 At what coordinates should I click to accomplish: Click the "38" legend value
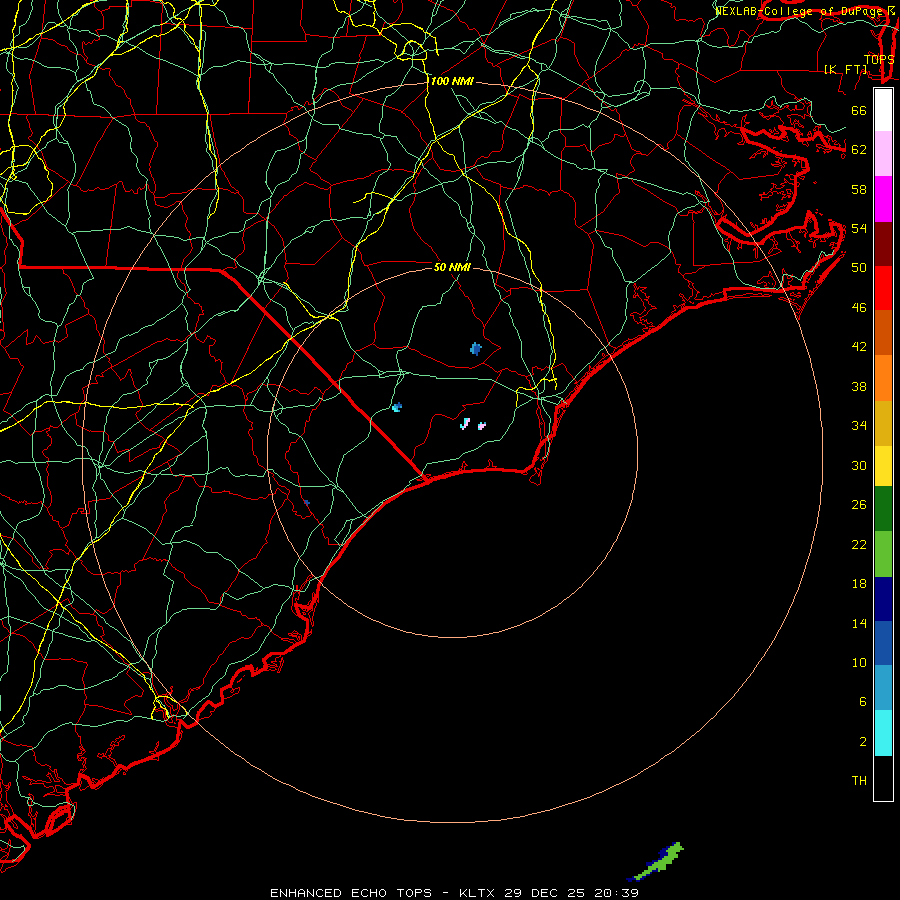point(859,386)
